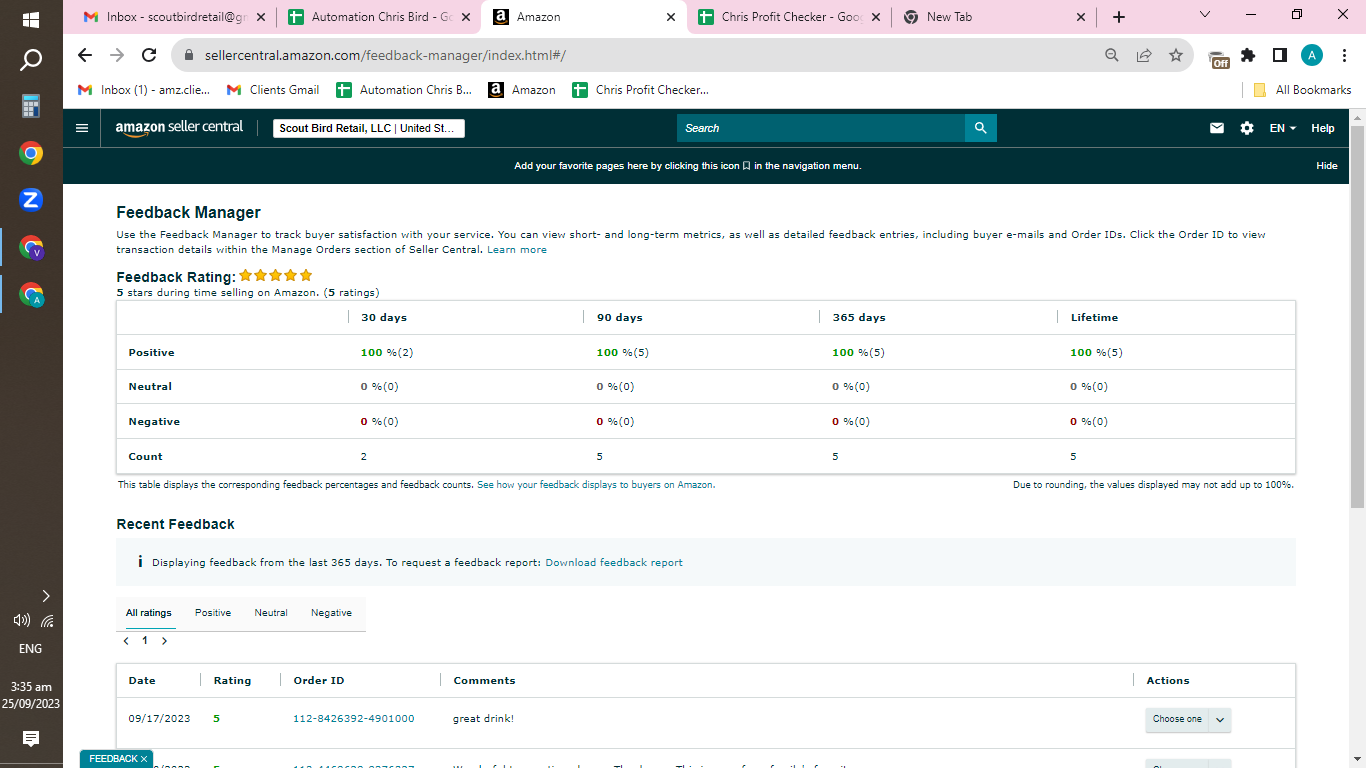The height and width of the screenshot is (768, 1366).
Task: Go to the next feedback page arrow
Action: (164, 641)
